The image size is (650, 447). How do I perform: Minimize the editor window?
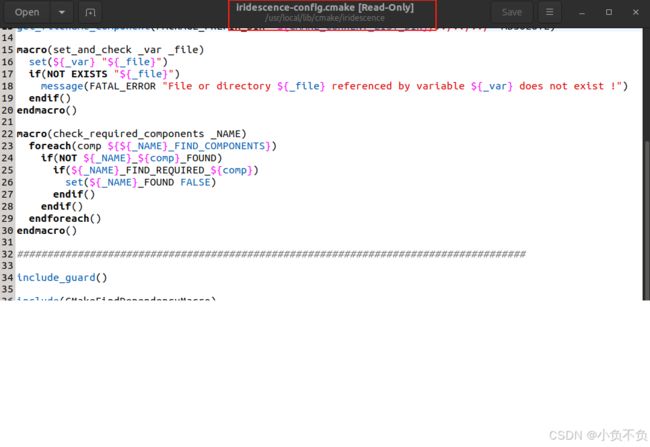click(582, 12)
